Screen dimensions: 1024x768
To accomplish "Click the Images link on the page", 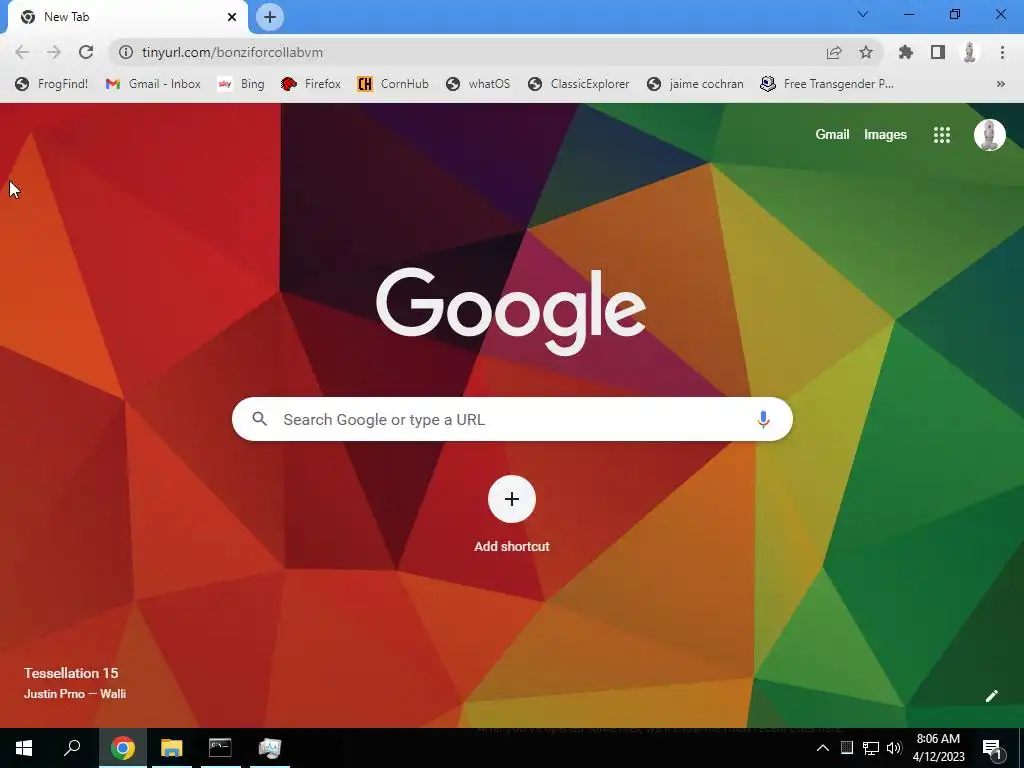I will [885, 135].
